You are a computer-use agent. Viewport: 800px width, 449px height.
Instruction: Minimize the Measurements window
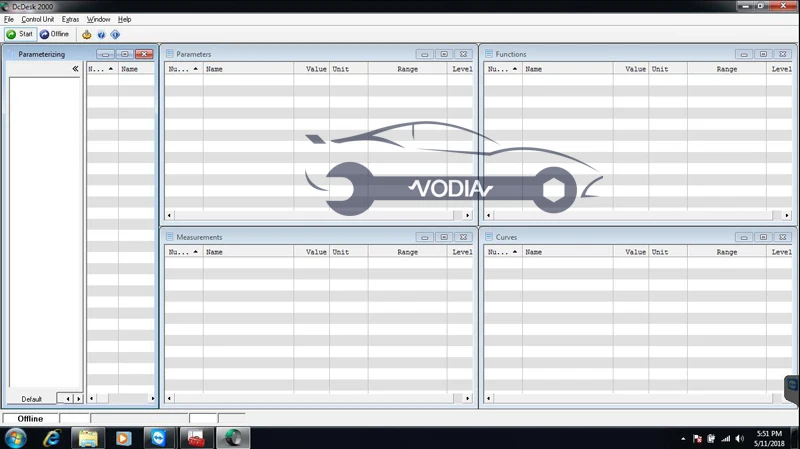(424, 237)
